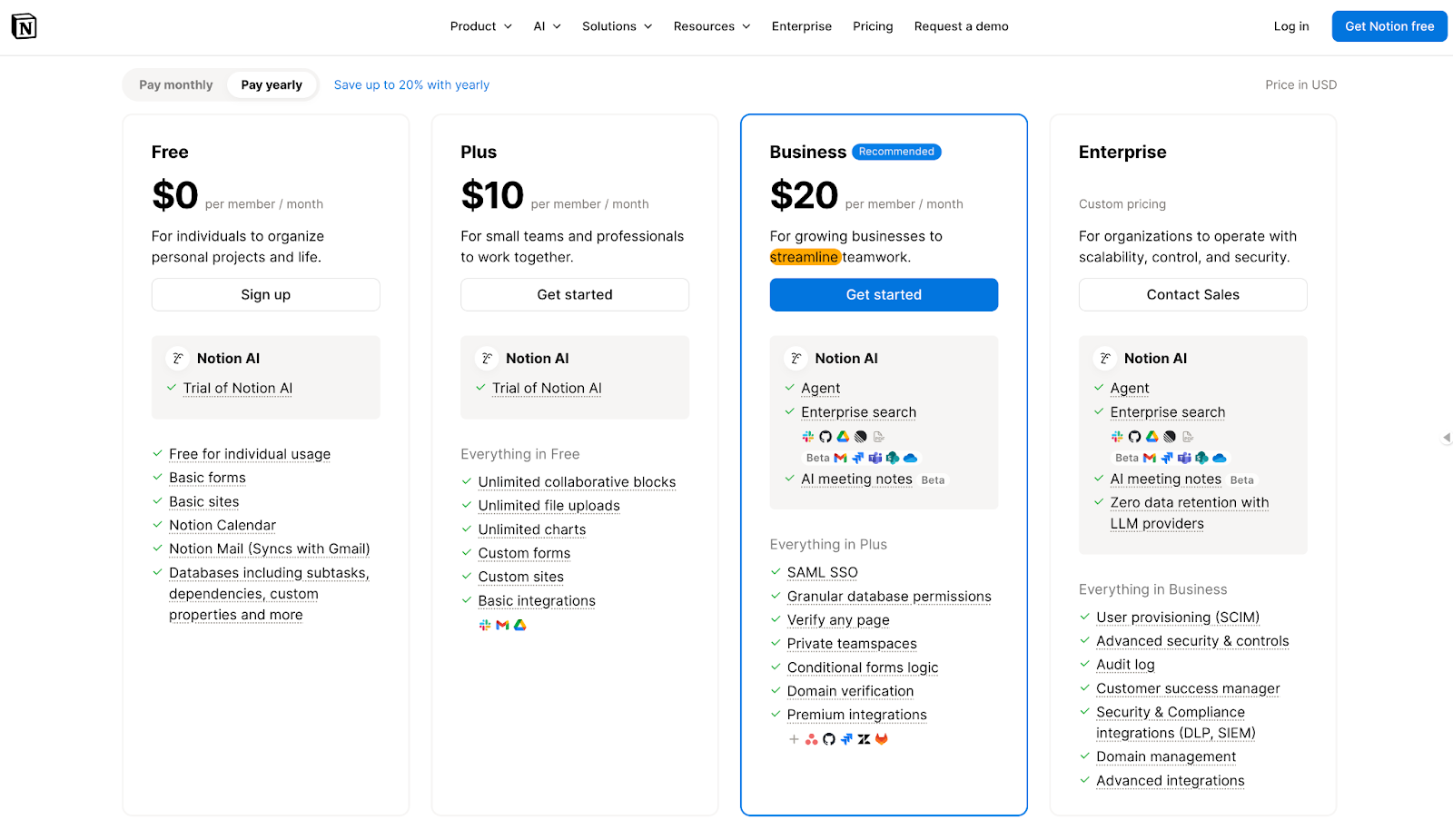This screenshot has height=840, width=1453.
Task: Click Zendesk icon under Premium integrations
Action: tap(864, 739)
